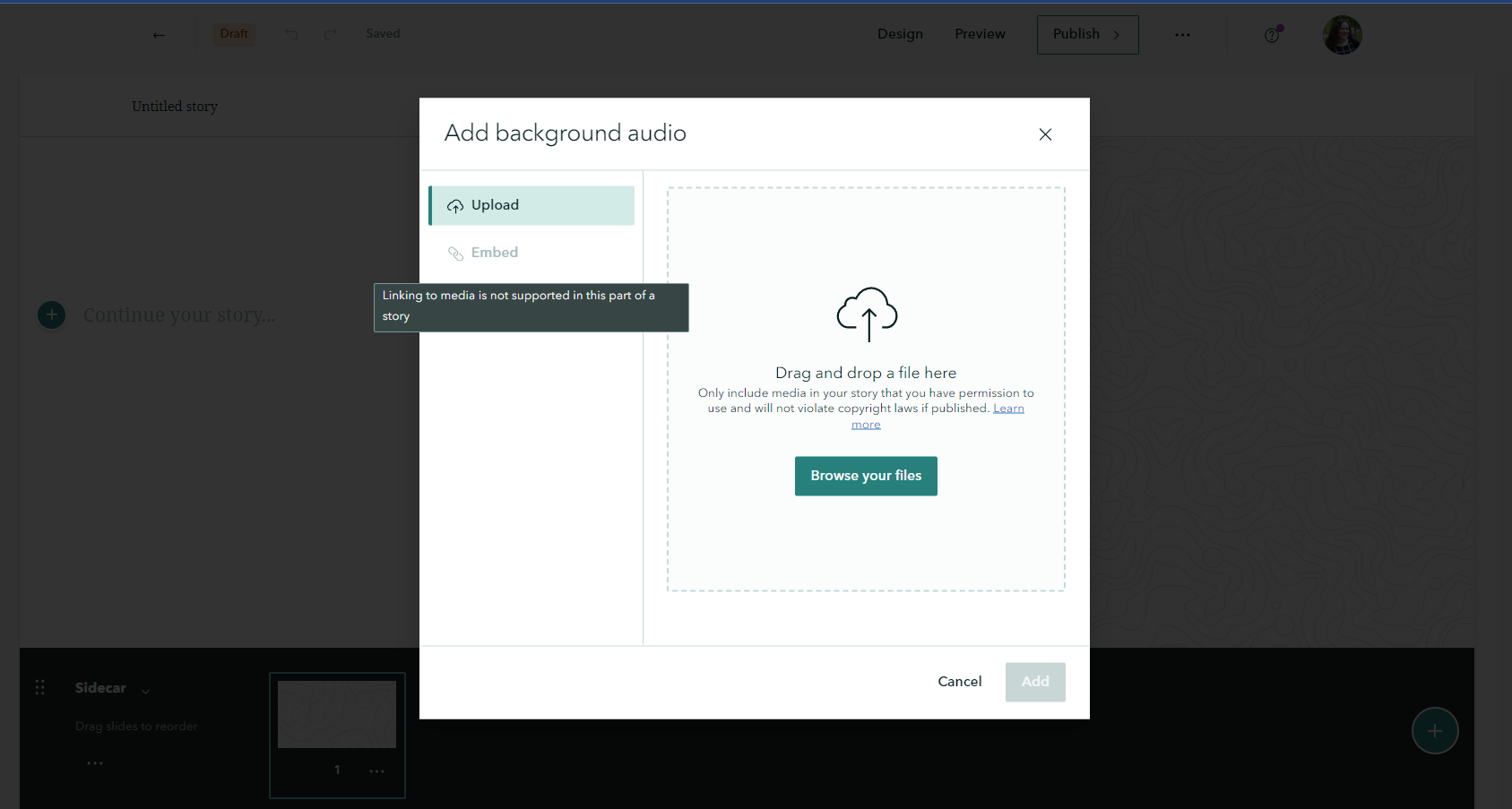Add a new slide with plus button
Screen dimensions: 1512x809
pyautogui.click(x=1435, y=731)
